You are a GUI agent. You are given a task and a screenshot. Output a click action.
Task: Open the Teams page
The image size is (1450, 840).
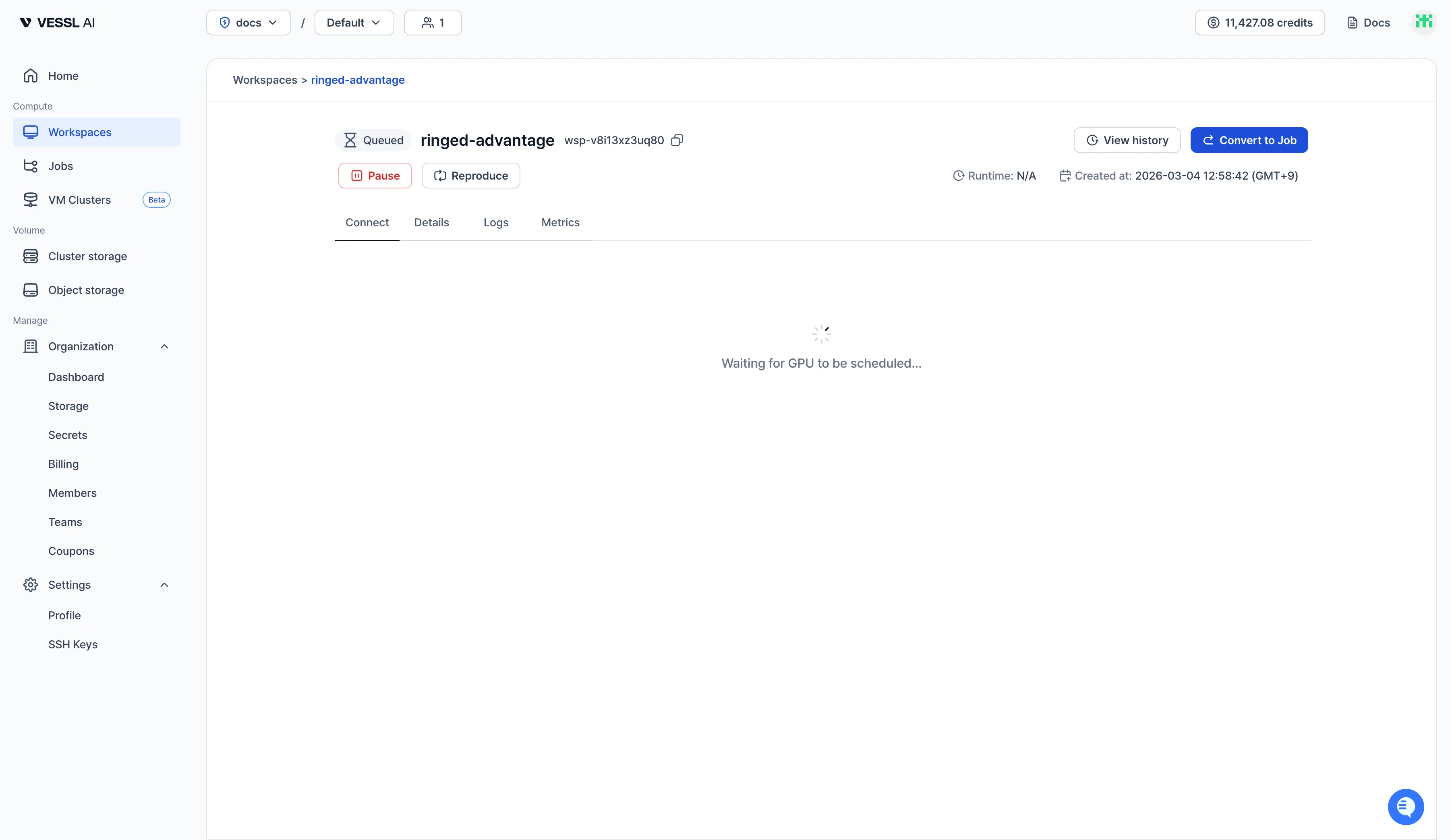(x=65, y=522)
